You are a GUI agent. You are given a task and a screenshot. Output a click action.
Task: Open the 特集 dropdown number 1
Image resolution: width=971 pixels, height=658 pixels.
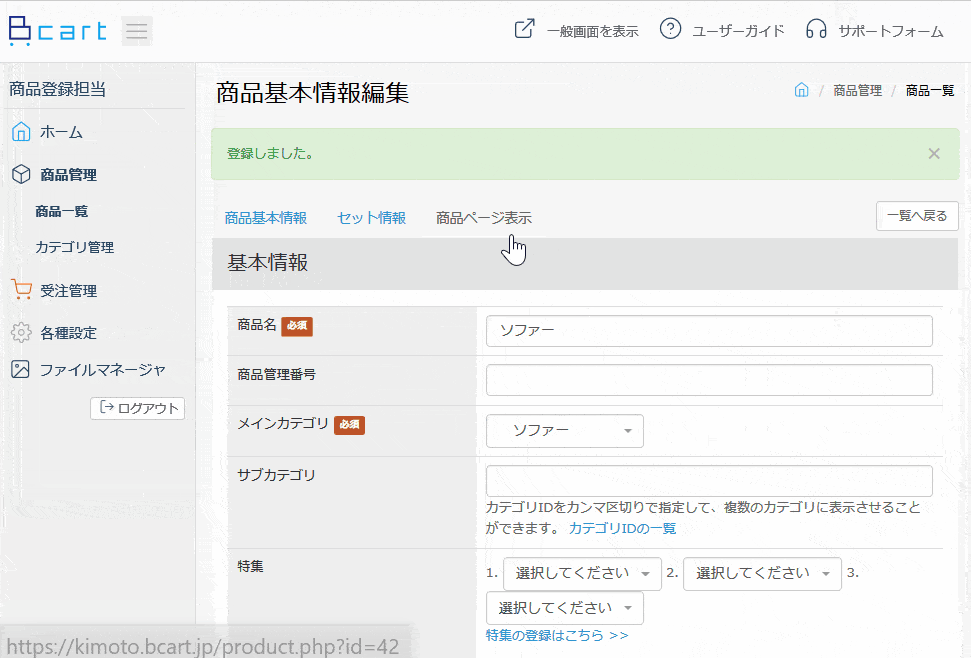pyautogui.click(x=582, y=574)
